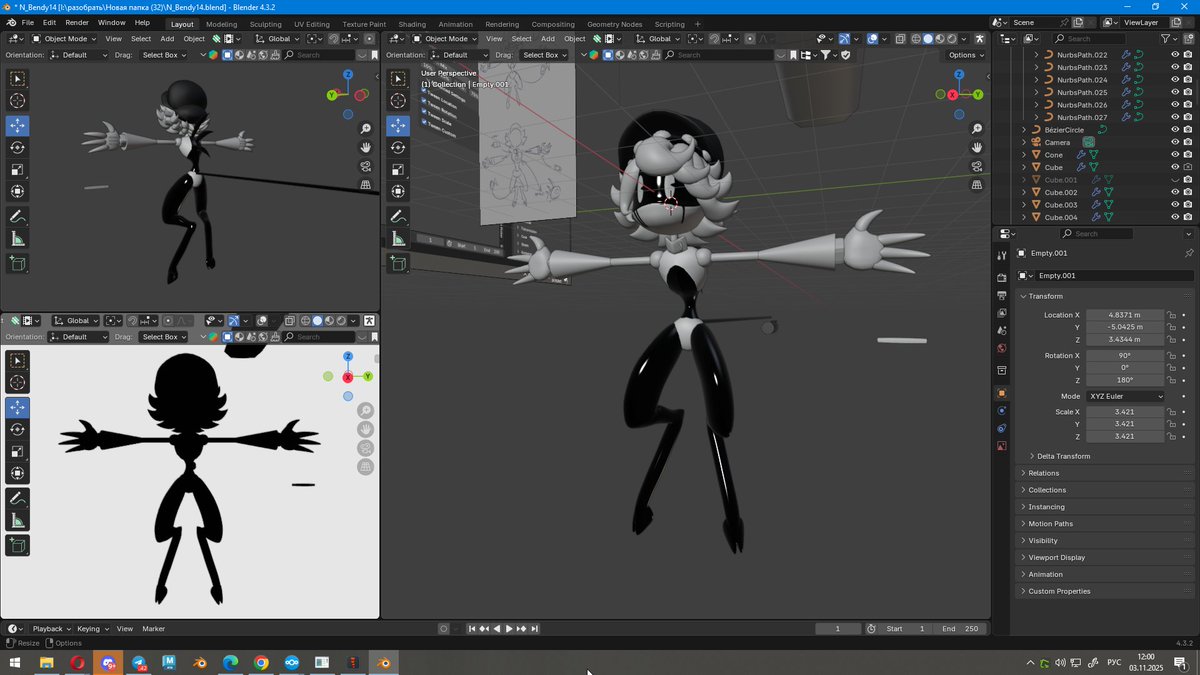This screenshot has height=675, width=1200.
Task: Show hidden Cube.001 via its eye icon
Action: (x=1175, y=180)
